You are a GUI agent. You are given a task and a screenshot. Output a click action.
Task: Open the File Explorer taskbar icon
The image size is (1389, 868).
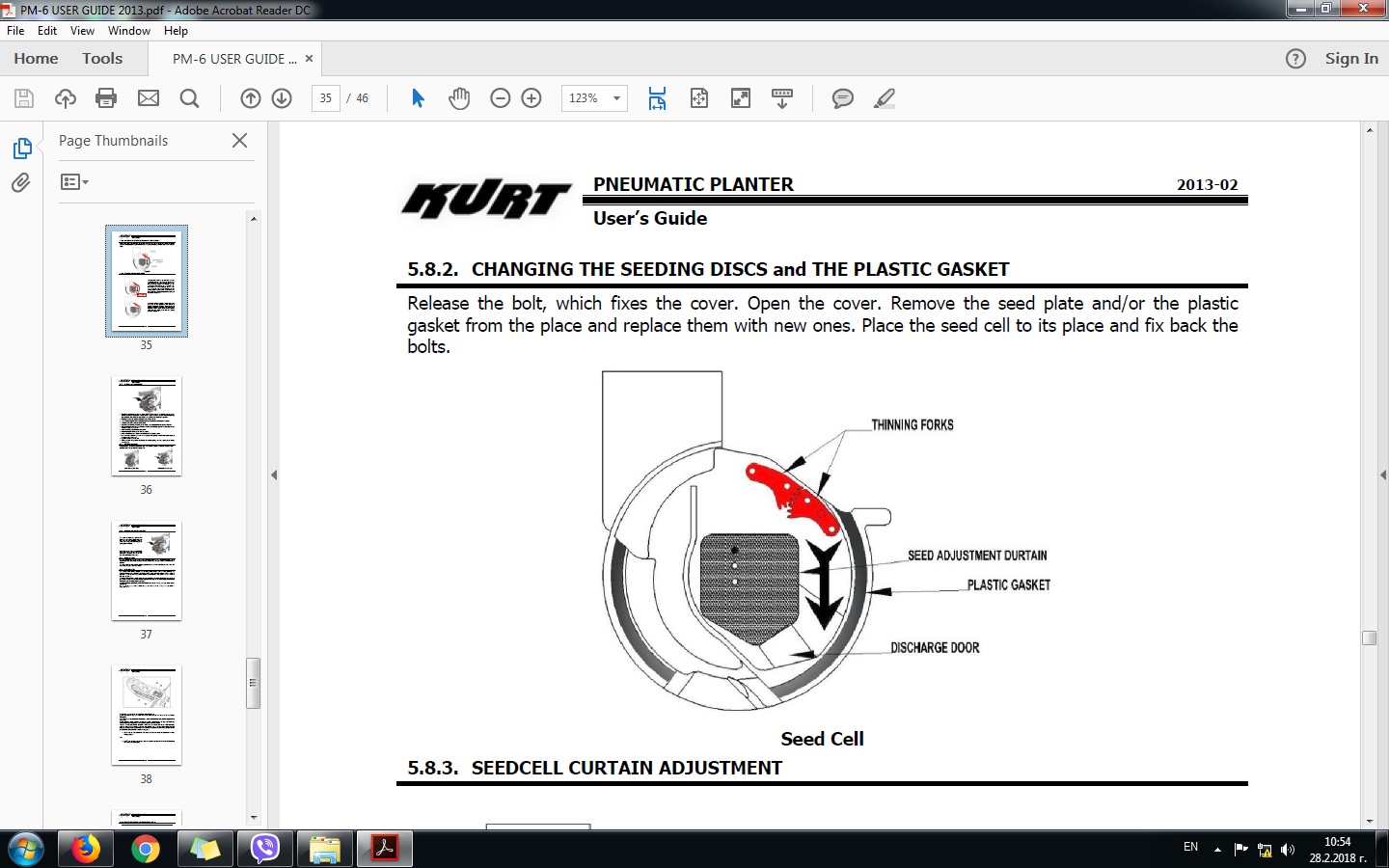(325, 850)
